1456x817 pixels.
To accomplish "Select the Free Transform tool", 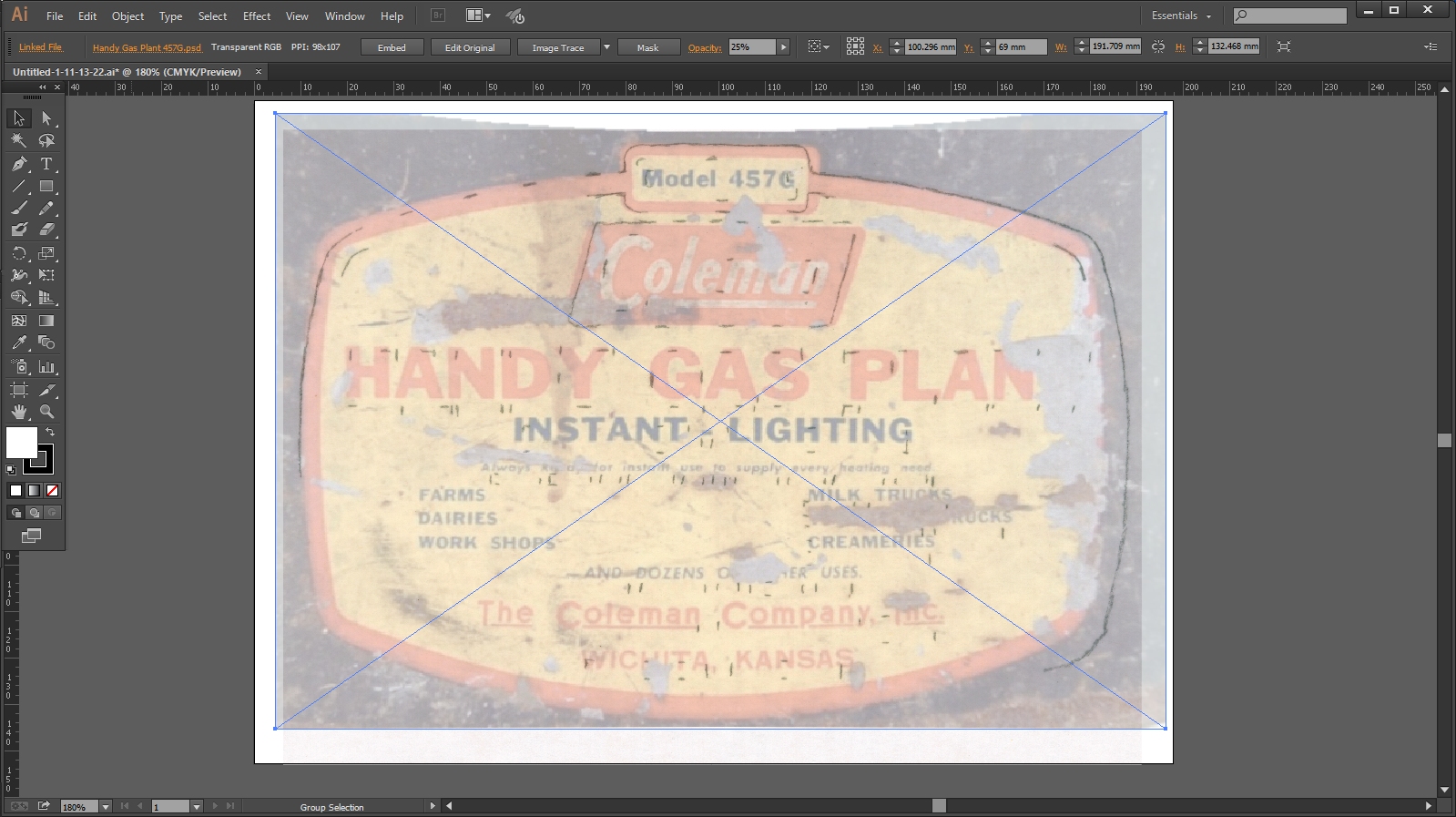I will pyautogui.click(x=46, y=275).
